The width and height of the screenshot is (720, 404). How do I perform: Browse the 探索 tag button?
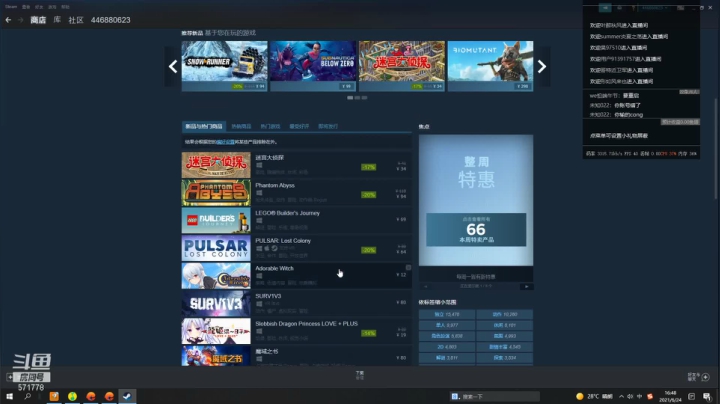[505, 358]
